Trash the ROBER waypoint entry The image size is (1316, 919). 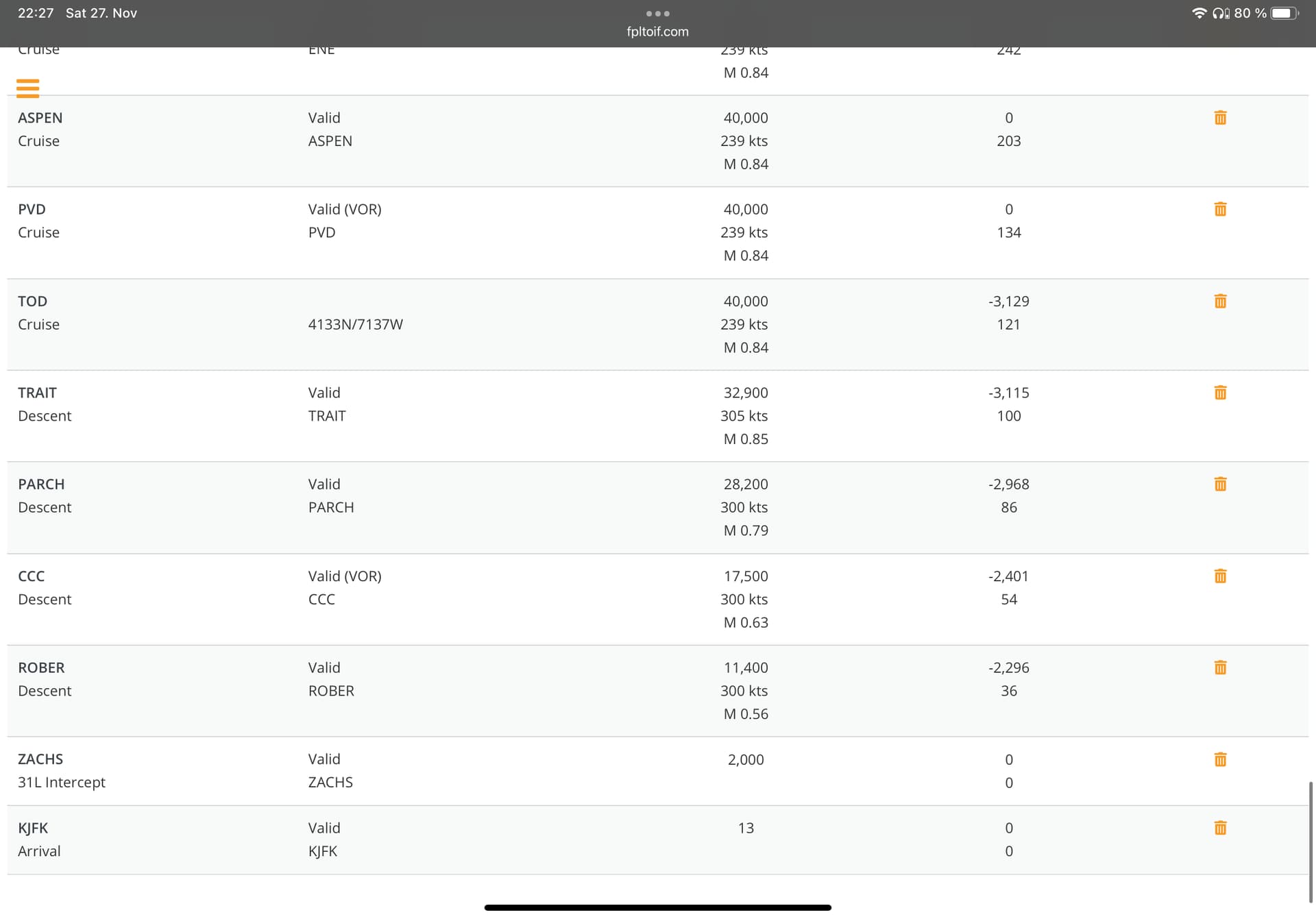(x=1220, y=667)
